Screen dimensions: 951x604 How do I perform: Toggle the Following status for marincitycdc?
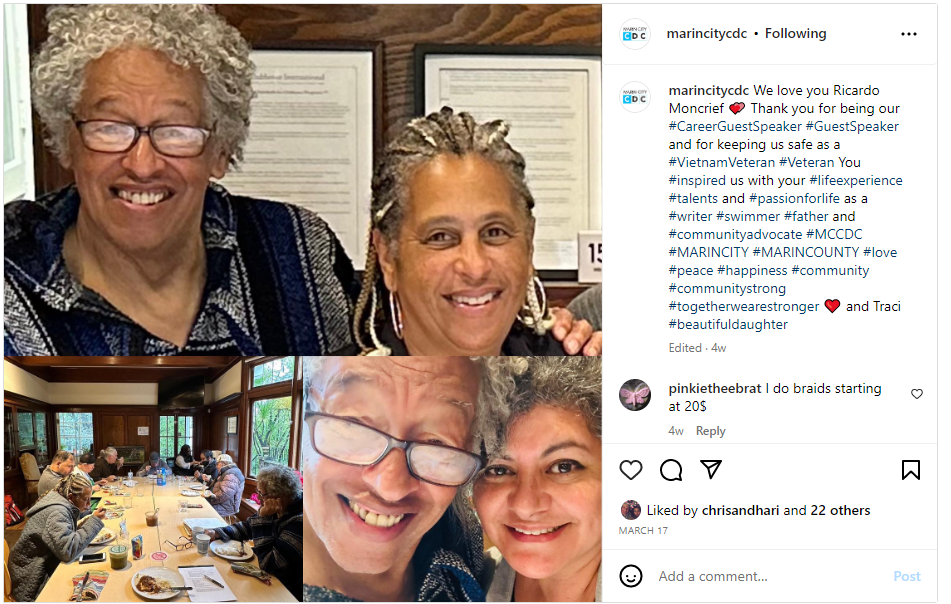[795, 33]
